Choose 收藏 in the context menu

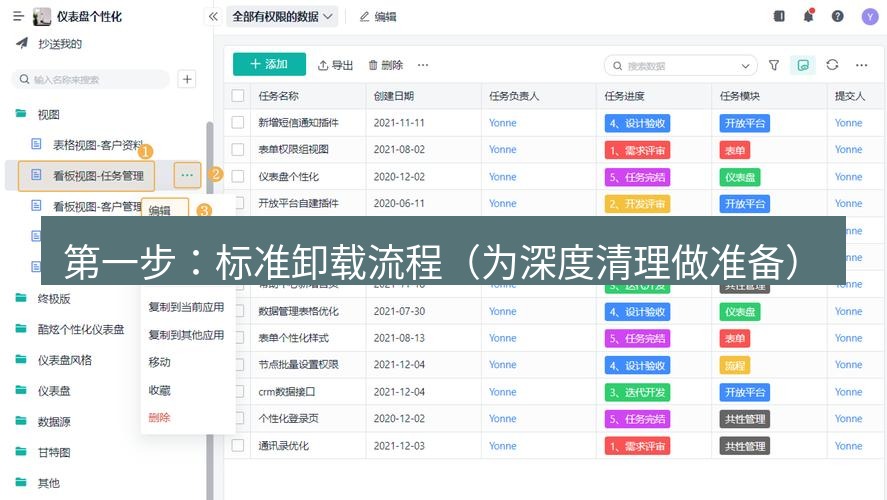pos(160,390)
